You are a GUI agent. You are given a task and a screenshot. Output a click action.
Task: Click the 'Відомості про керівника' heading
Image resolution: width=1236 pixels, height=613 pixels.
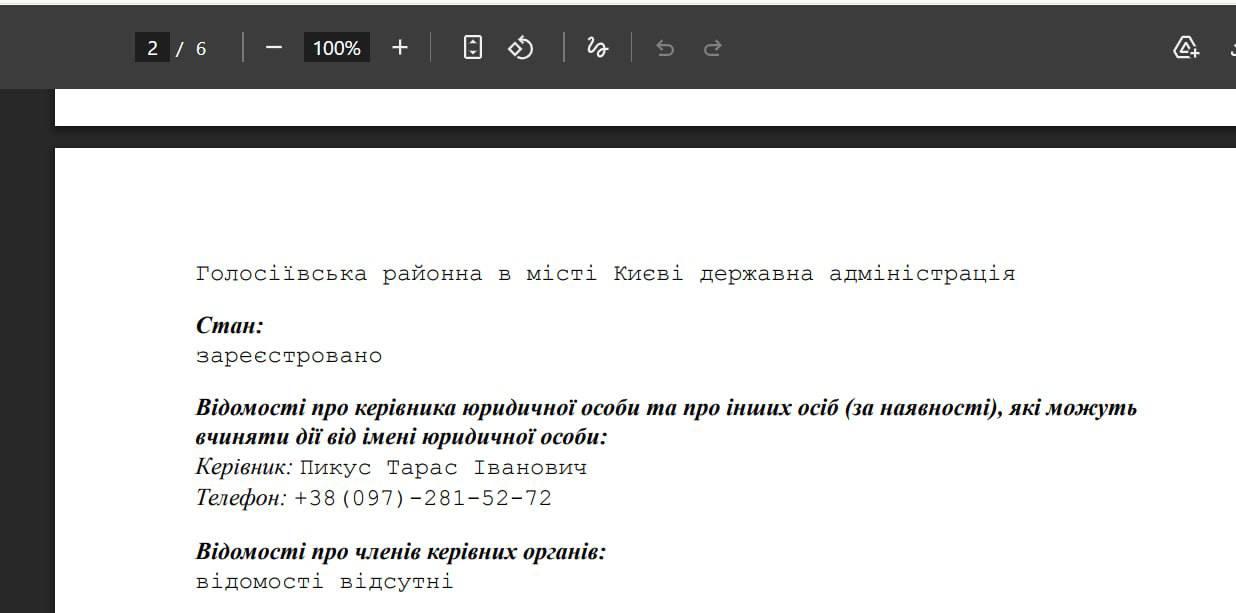click(x=665, y=408)
